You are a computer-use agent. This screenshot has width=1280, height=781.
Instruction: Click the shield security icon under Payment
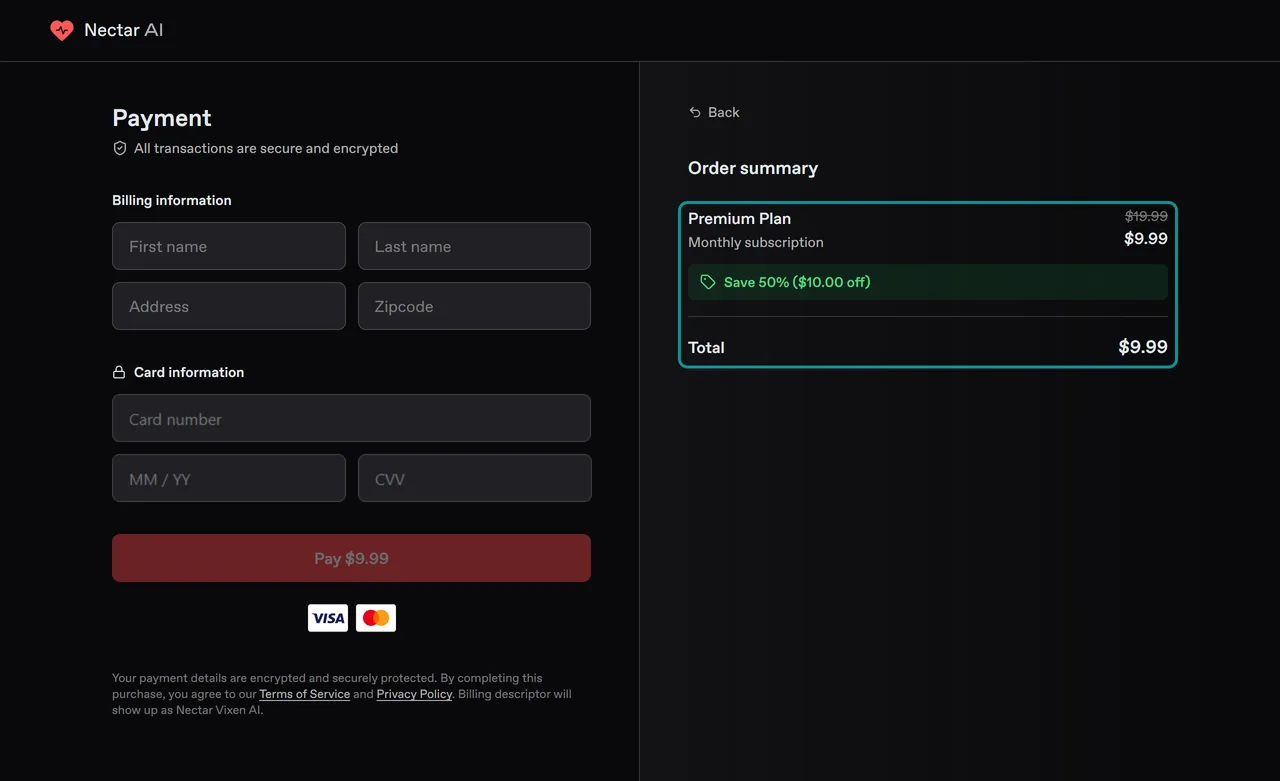120,148
